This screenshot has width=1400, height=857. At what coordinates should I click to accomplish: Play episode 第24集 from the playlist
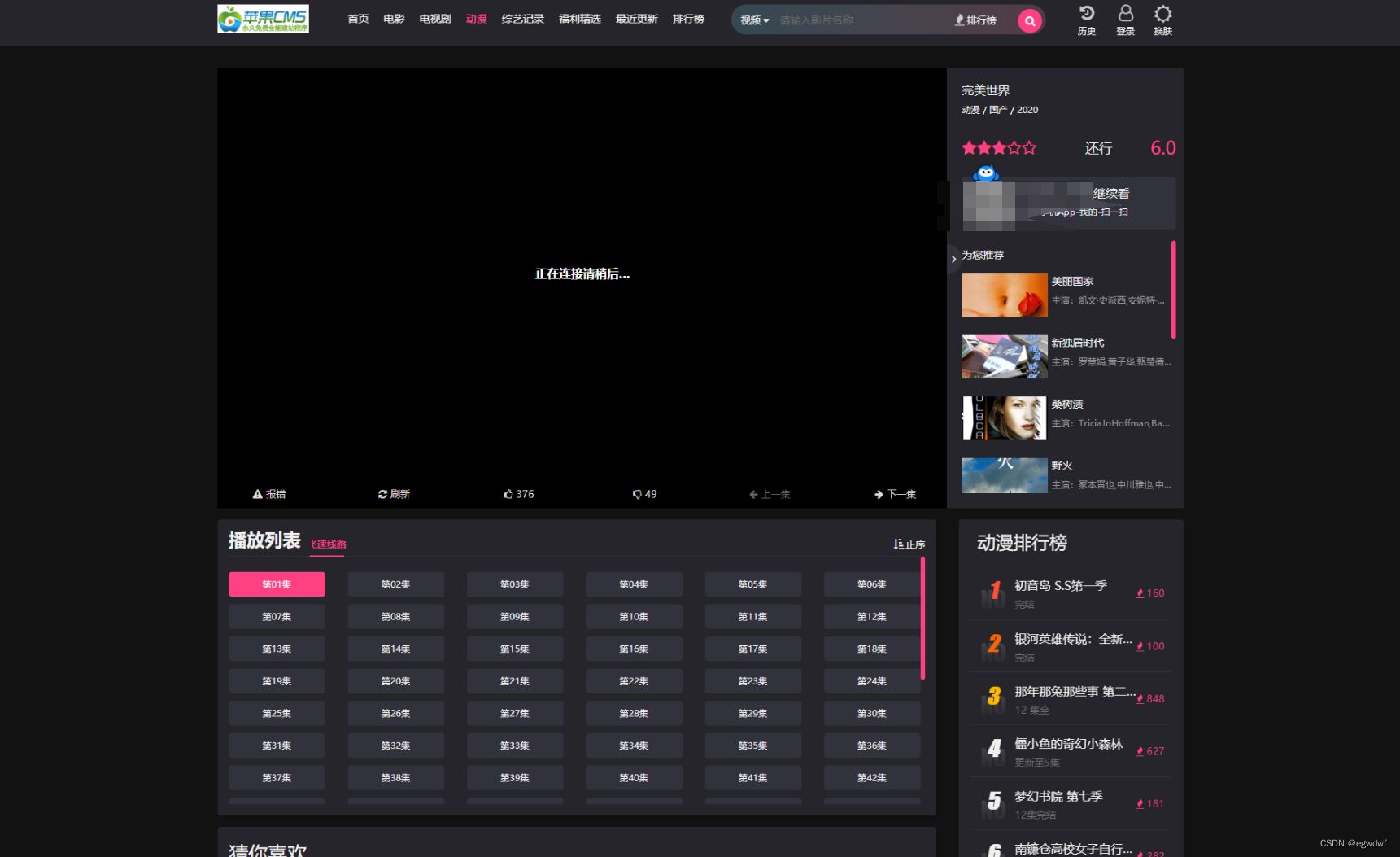click(871, 680)
